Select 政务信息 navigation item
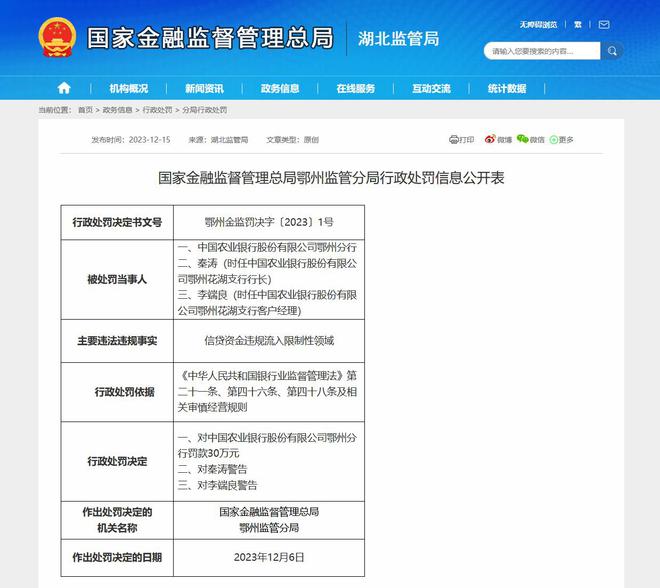The width and height of the screenshot is (660, 588). 280,88
